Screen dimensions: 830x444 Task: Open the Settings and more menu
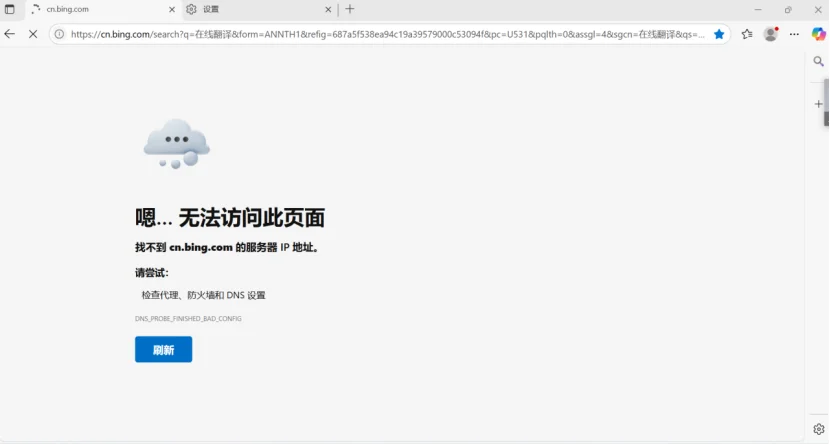794,34
